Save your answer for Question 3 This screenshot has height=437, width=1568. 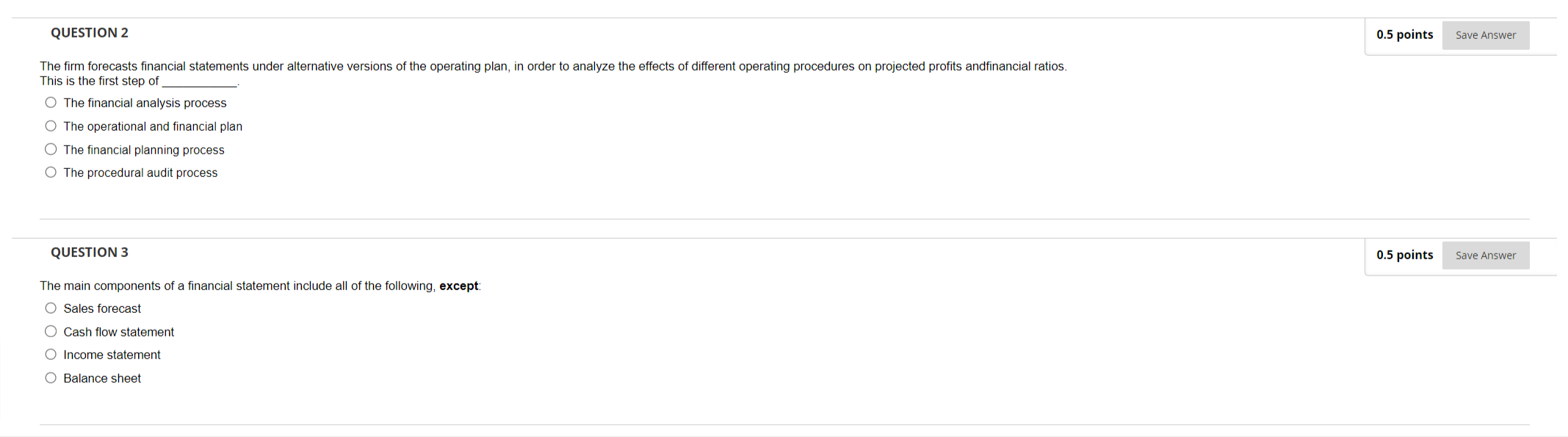1486,255
